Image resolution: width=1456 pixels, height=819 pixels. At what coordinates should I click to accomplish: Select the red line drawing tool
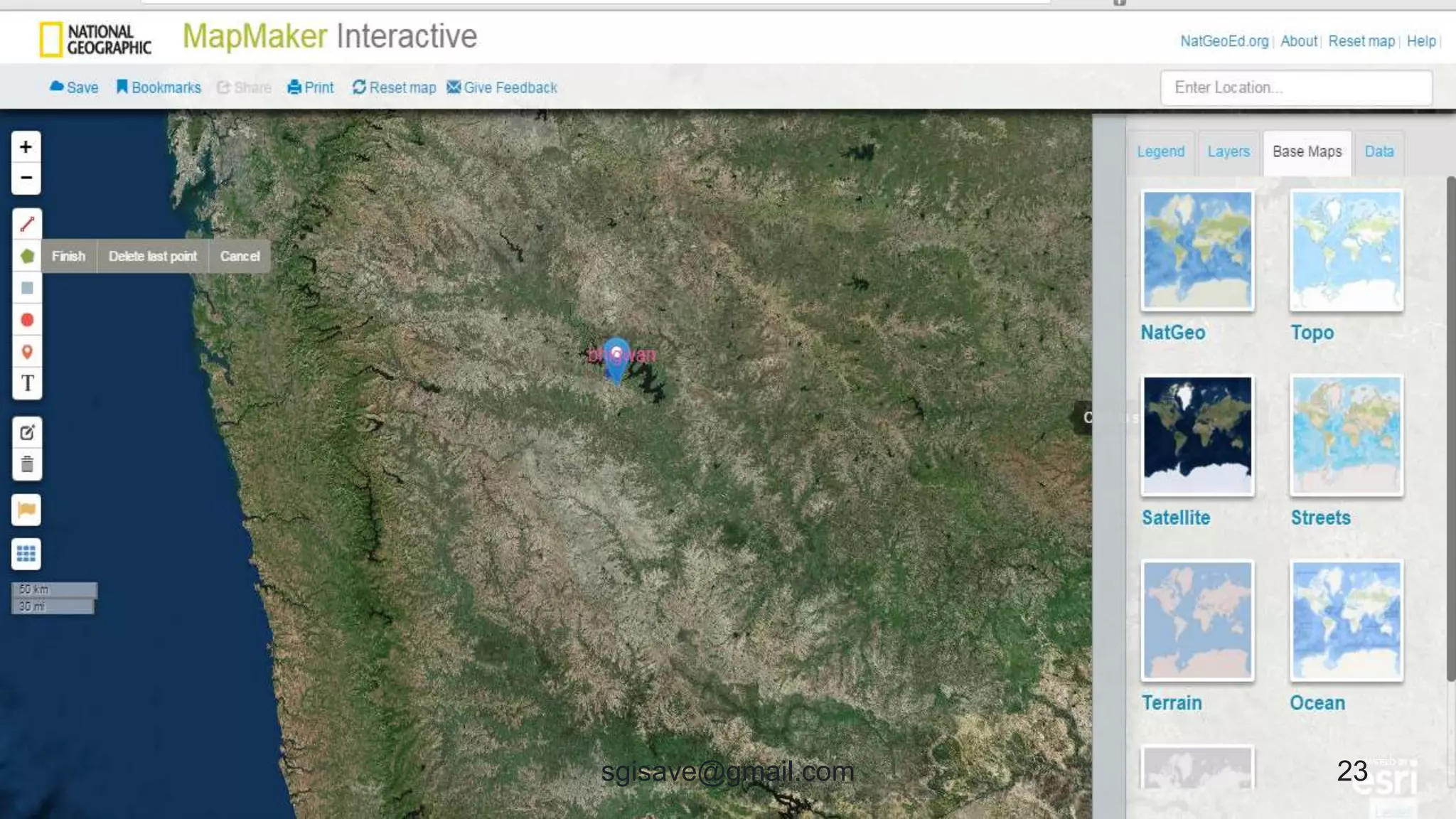(x=27, y=225)
